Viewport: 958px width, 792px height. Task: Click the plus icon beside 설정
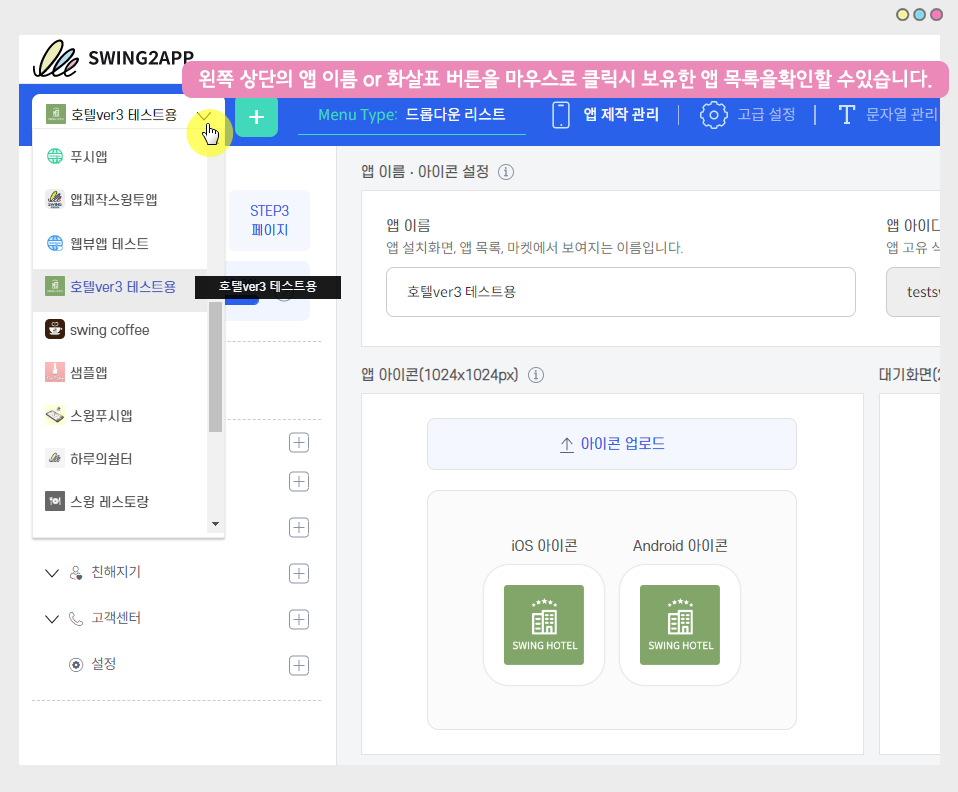point(298,665)
